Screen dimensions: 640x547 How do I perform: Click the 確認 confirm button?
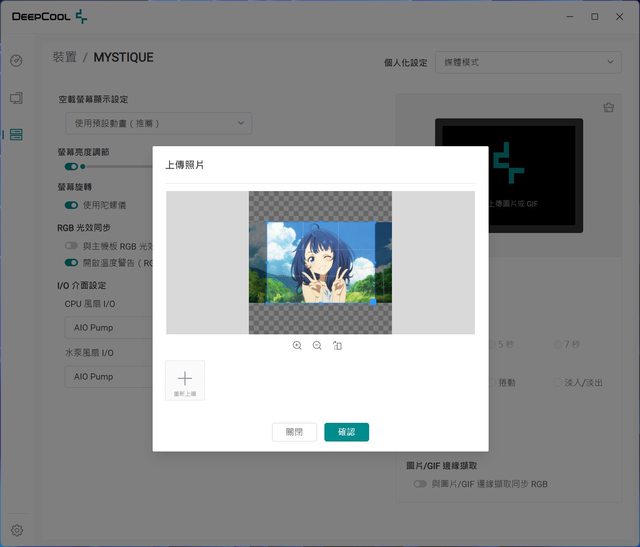pyautogui.click(x=346, y=432)
